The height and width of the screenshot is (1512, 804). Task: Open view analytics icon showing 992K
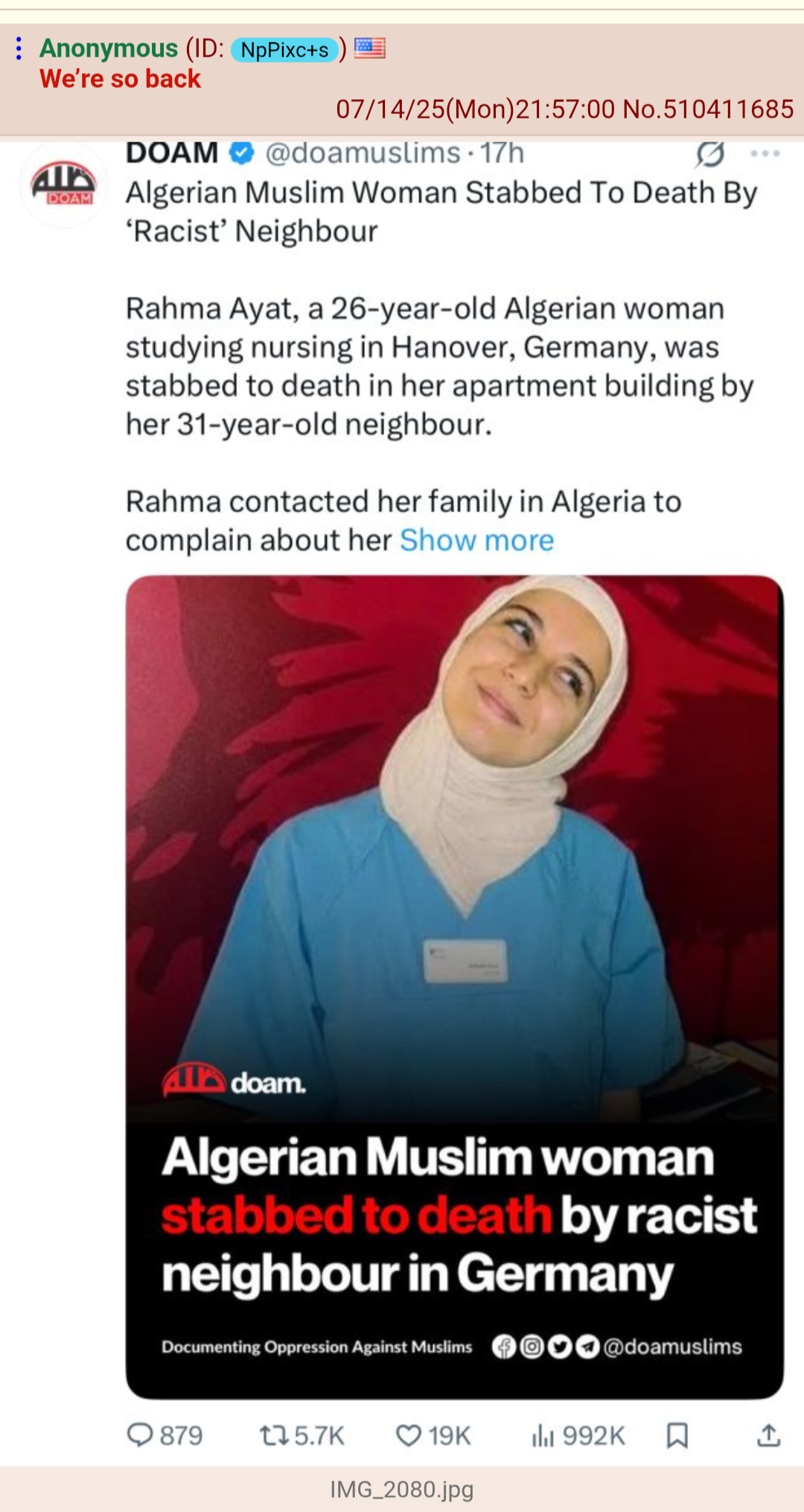[543, 1435]
